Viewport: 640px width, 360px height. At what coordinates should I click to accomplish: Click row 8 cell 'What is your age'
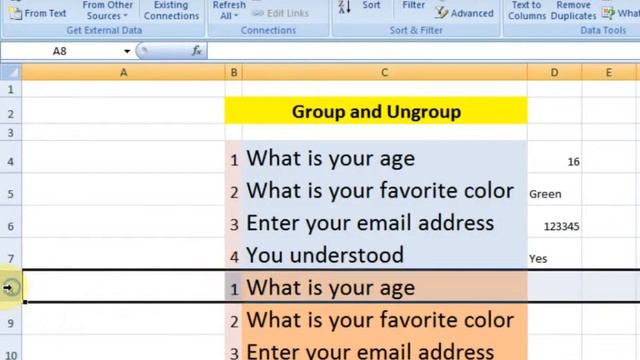click(x=384, y=287)
